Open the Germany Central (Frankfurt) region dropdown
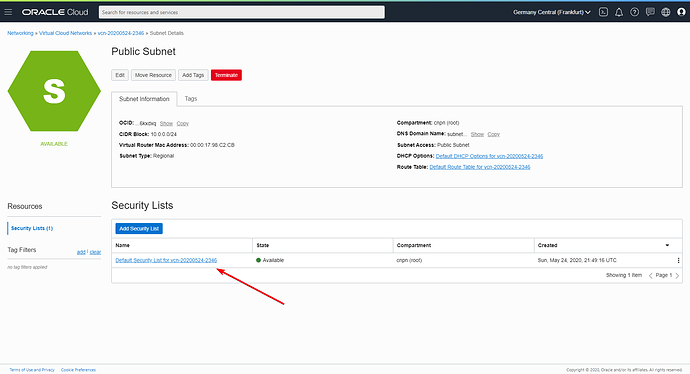 551,12
